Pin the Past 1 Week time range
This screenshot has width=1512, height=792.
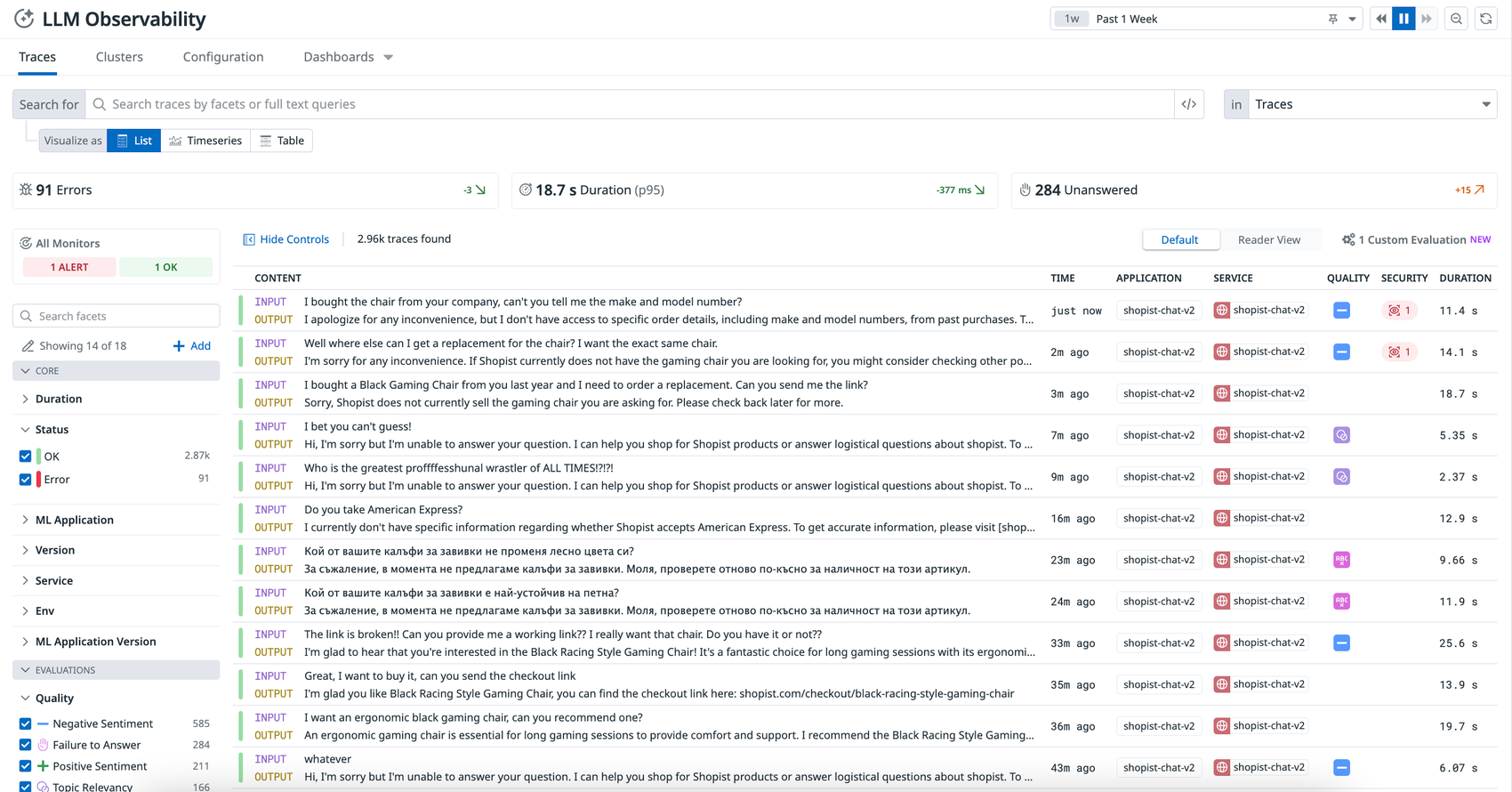[x=1332, y=19]
